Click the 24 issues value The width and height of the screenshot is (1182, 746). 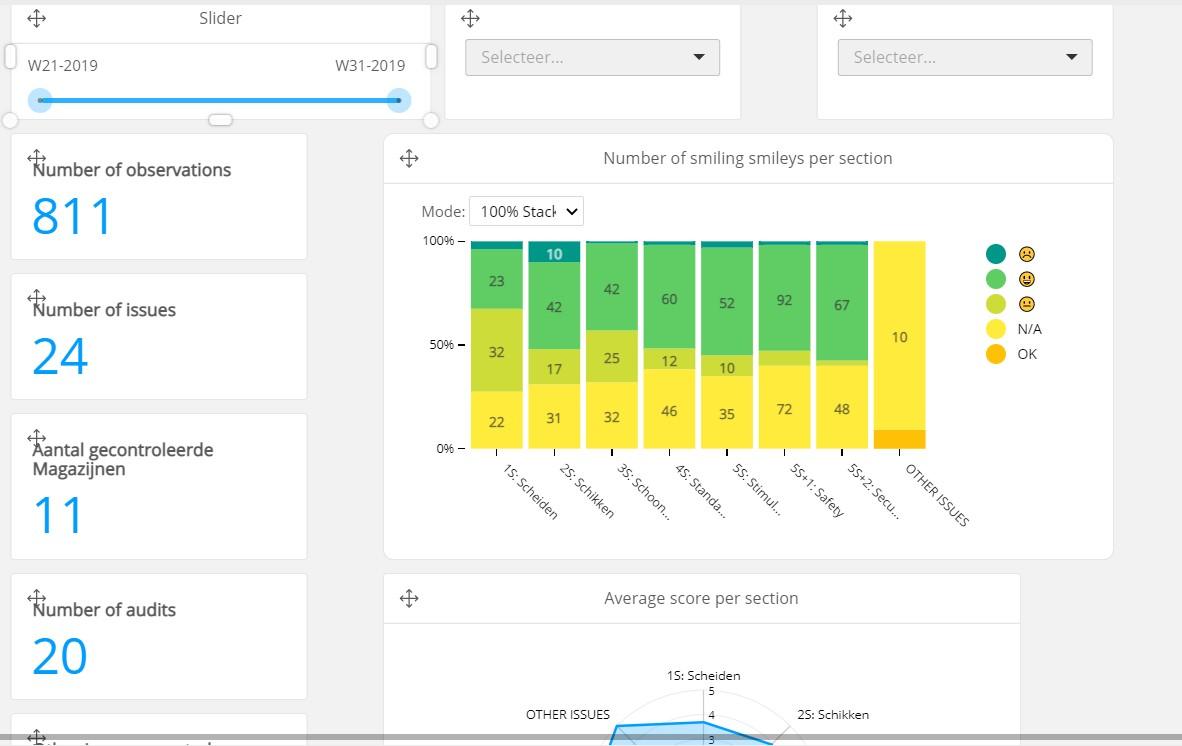click(x=60, y=356)
